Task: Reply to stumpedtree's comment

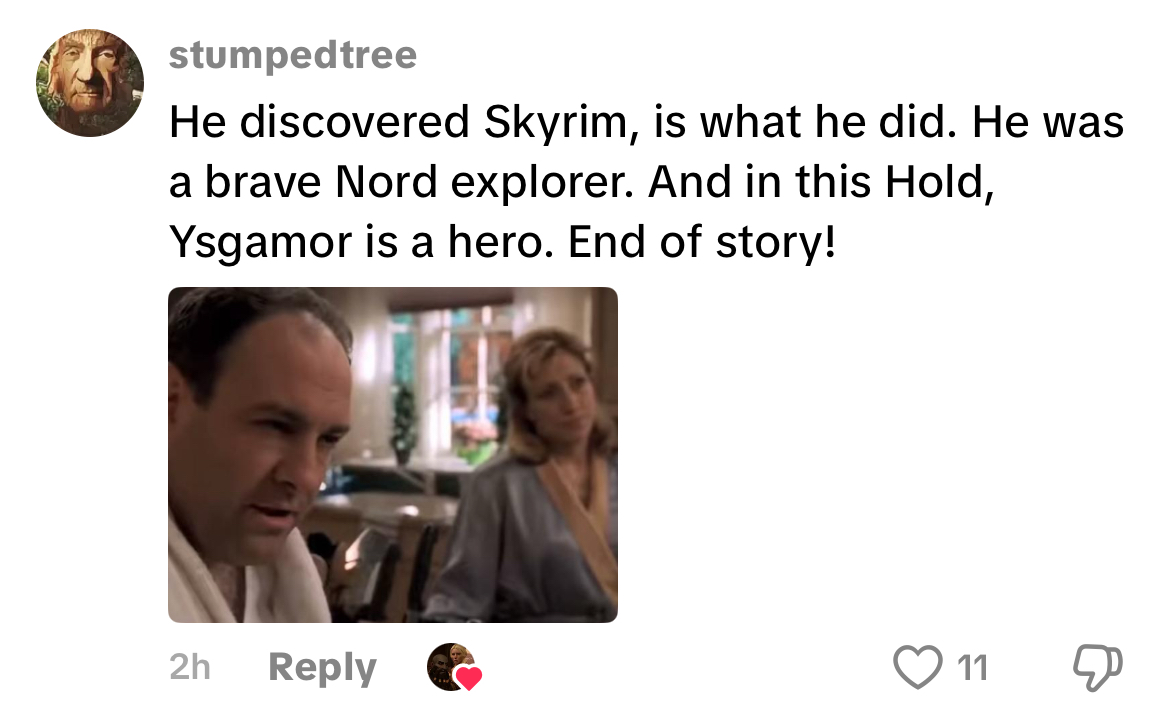Action: [322, 667]
